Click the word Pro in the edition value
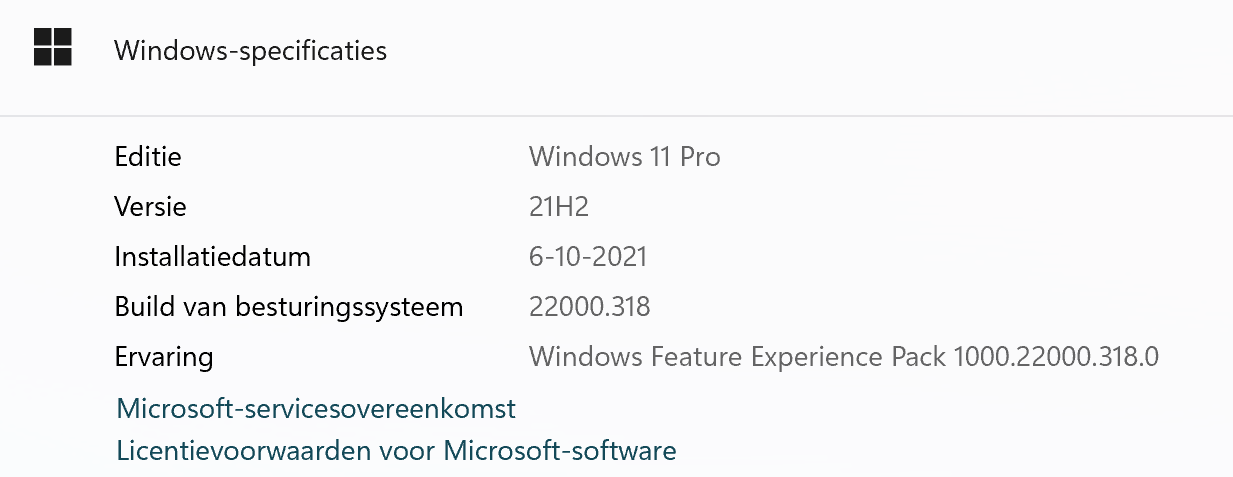Screen dimensions: 1233x477 [x=699, y=157]
